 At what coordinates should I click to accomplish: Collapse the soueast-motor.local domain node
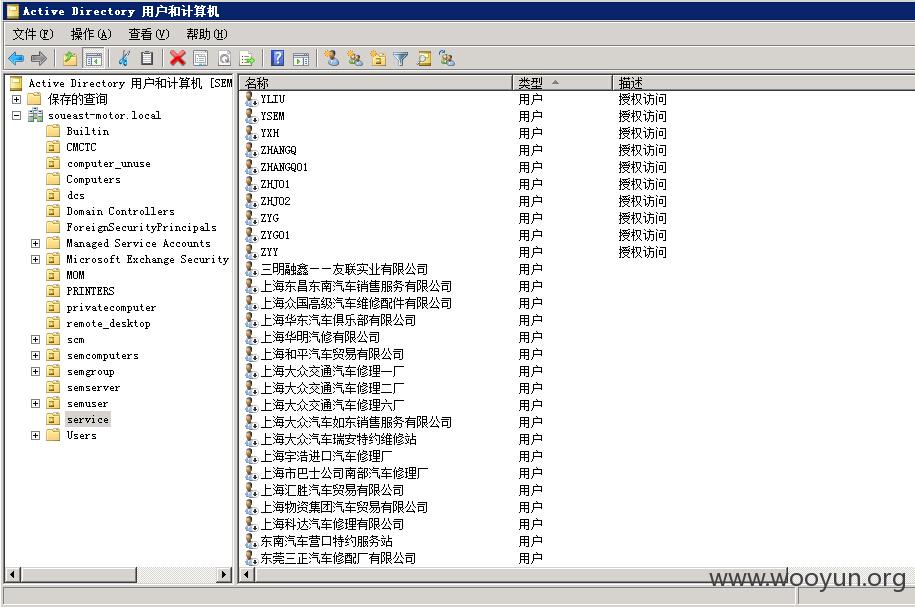coord(16,116)
